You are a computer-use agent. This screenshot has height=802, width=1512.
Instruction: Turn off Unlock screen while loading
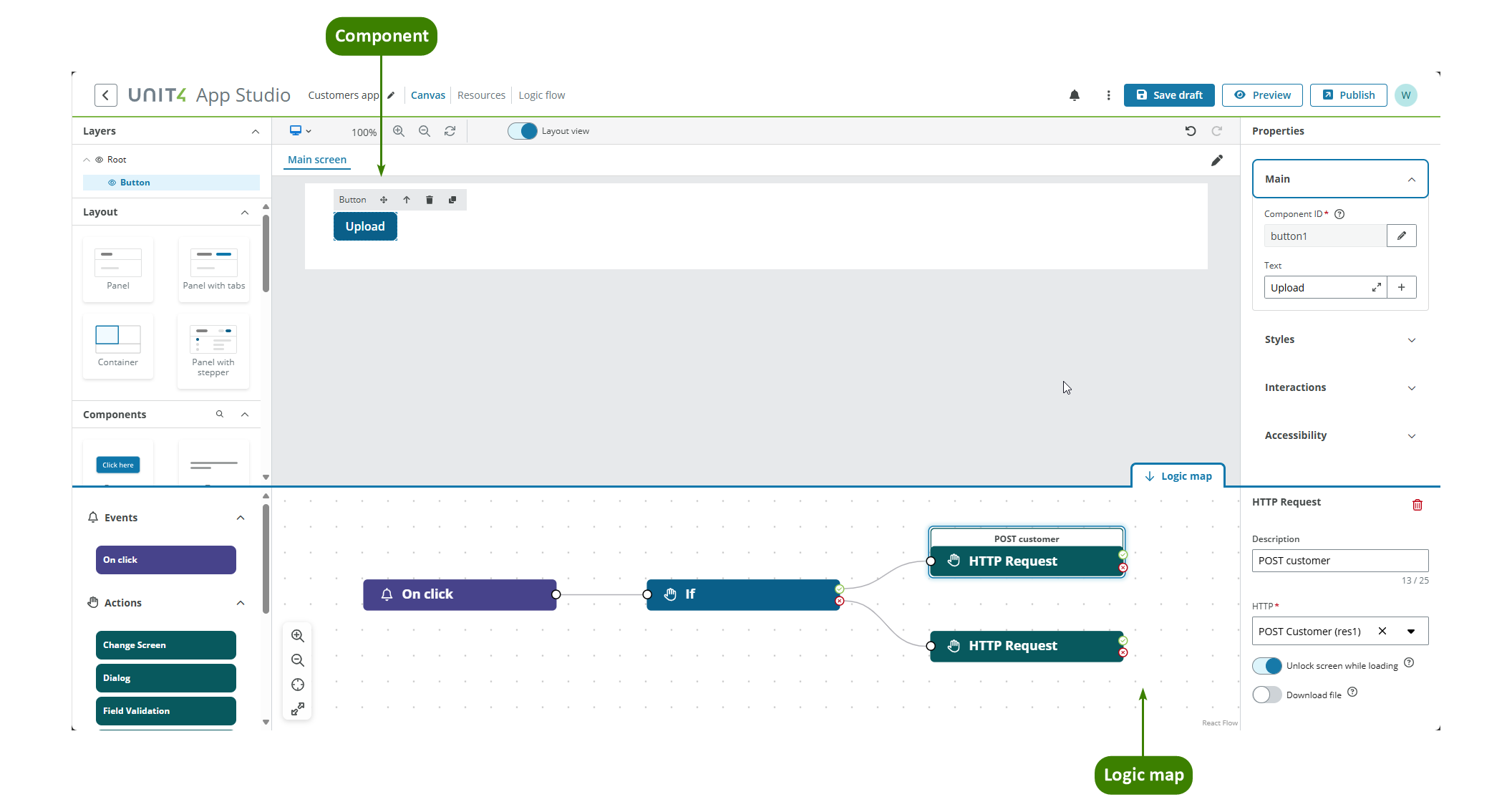point(1266,665)
